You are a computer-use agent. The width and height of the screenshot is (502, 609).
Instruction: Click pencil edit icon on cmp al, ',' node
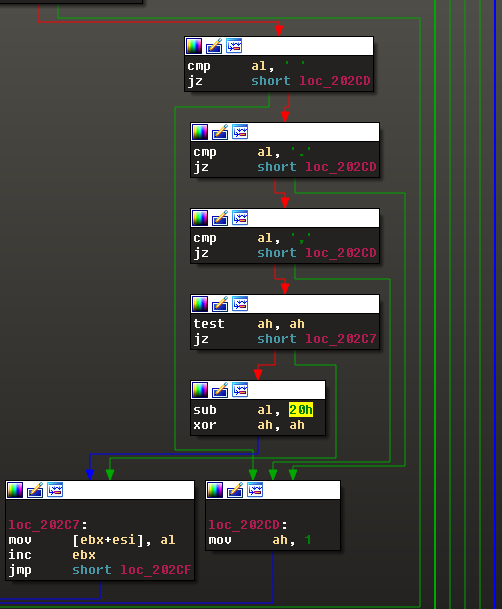220,218
